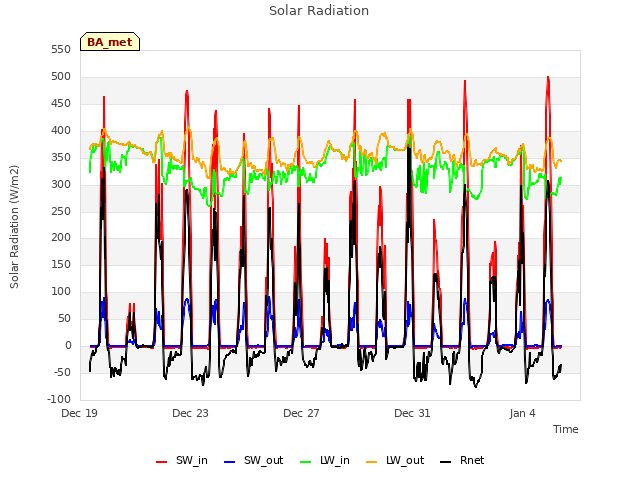Viewport: 640px width, 480px height.
Task: Click the Jan 4 axis label
Action: [522, 413]
